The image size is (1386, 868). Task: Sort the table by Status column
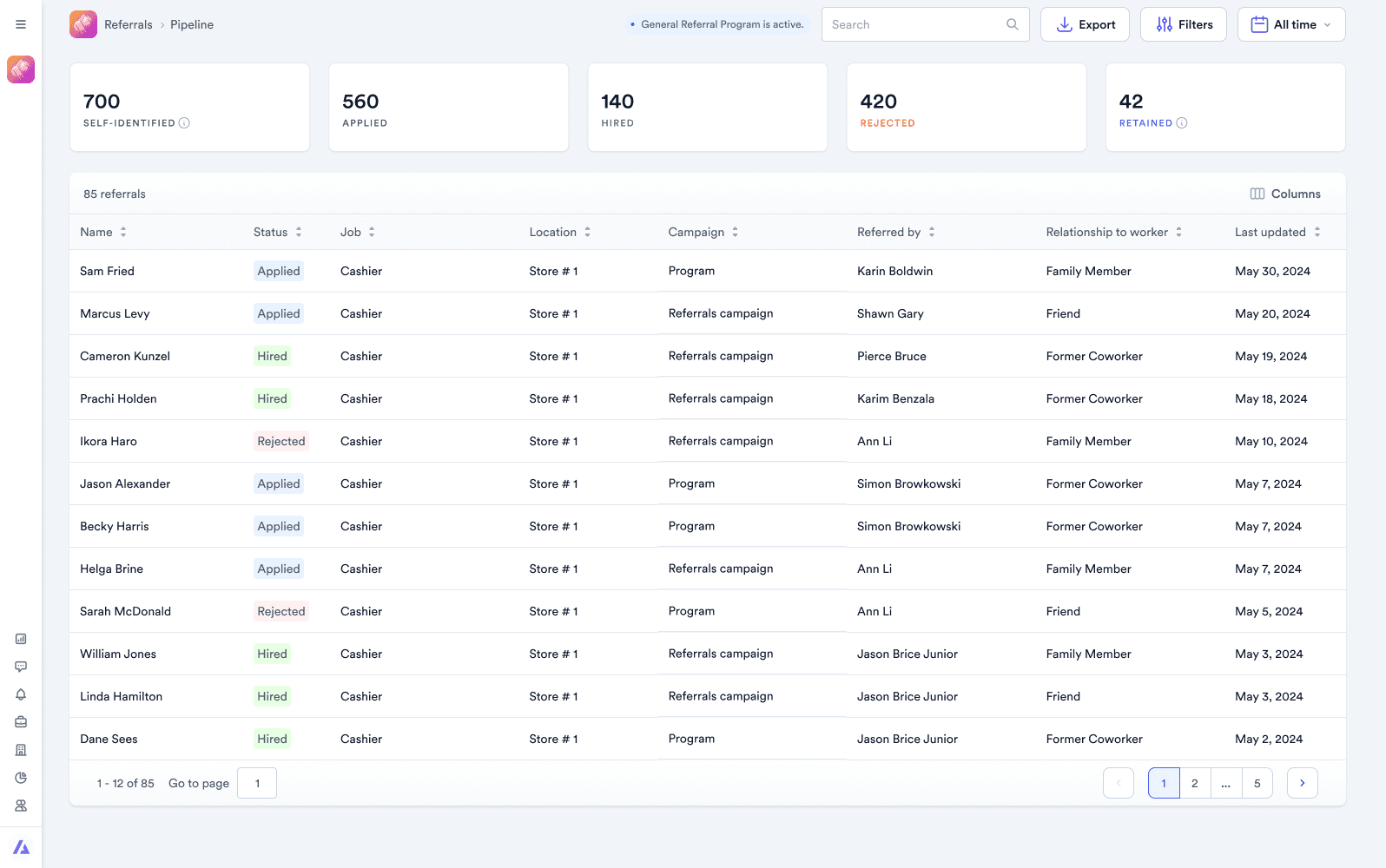pos(299,232)
